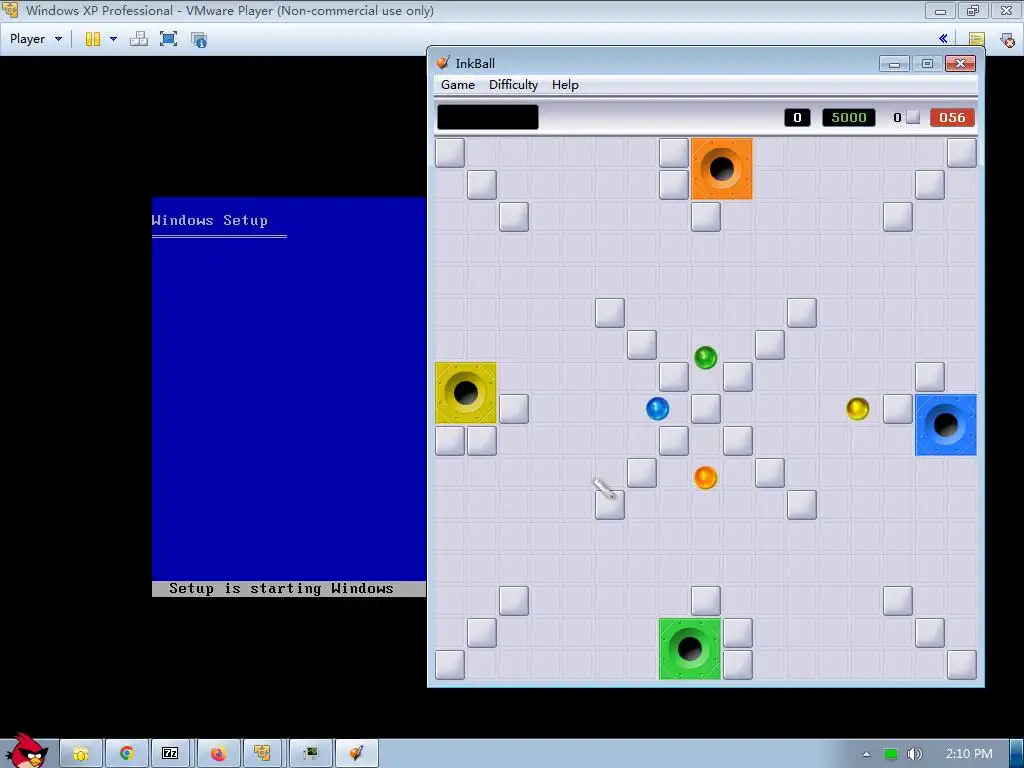Click the Setup is starting Windows status bar

click(x=289, y=588)
